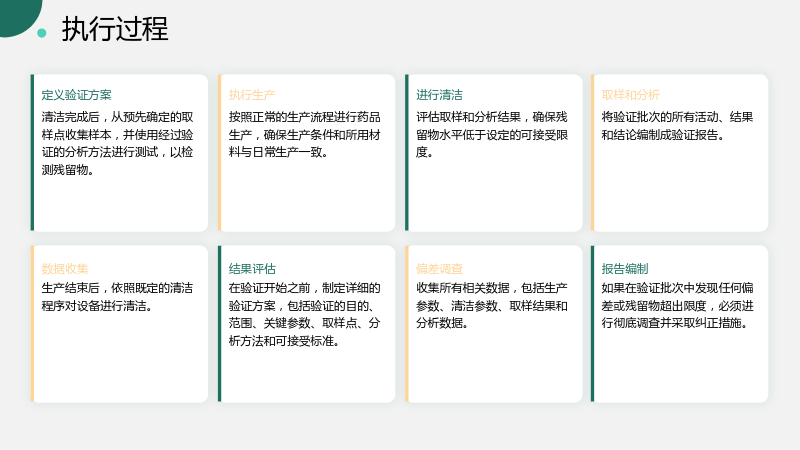Viewport: 800px width, 450px height.
Task: Click the description under 数据收集
Action: pyautogui.click(x=117, y=297)
